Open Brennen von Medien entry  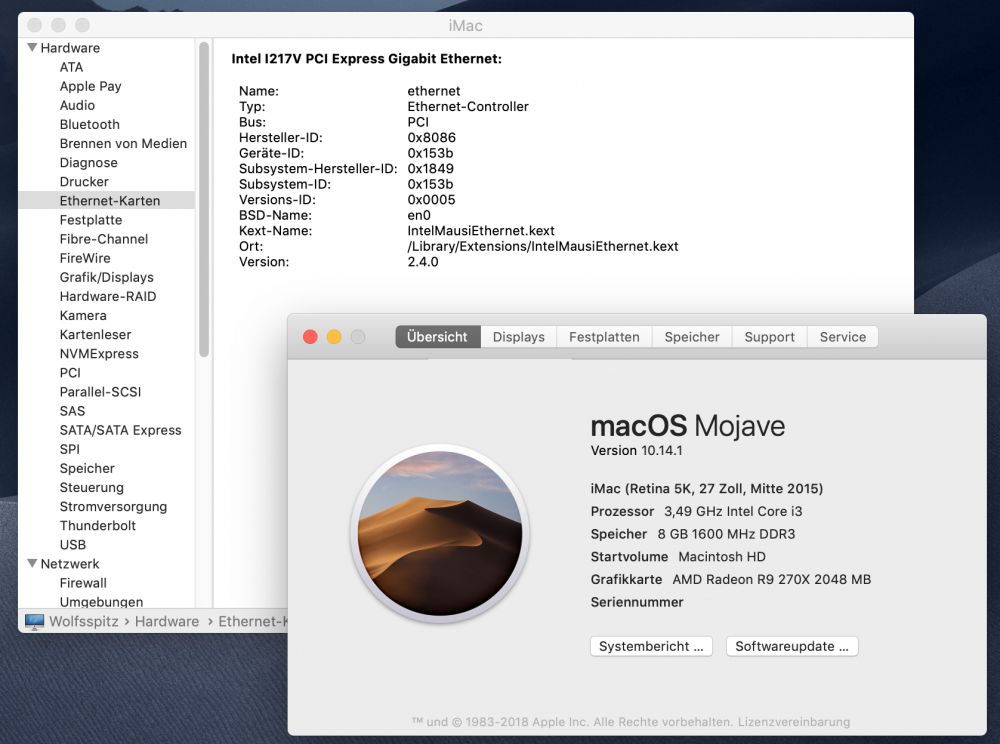(x=123, y=143)
